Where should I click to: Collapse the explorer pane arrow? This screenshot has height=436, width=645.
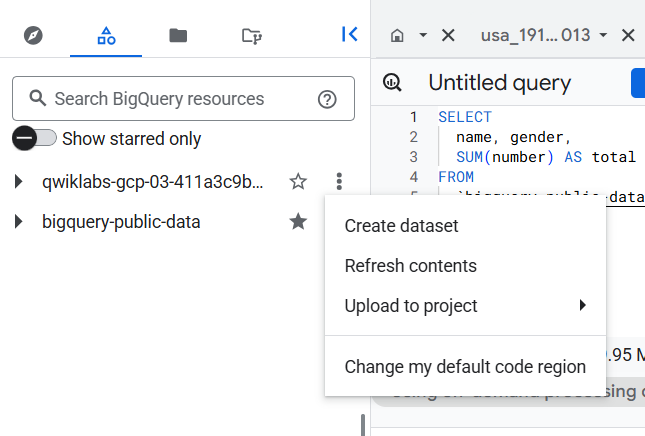coord(349,34)
